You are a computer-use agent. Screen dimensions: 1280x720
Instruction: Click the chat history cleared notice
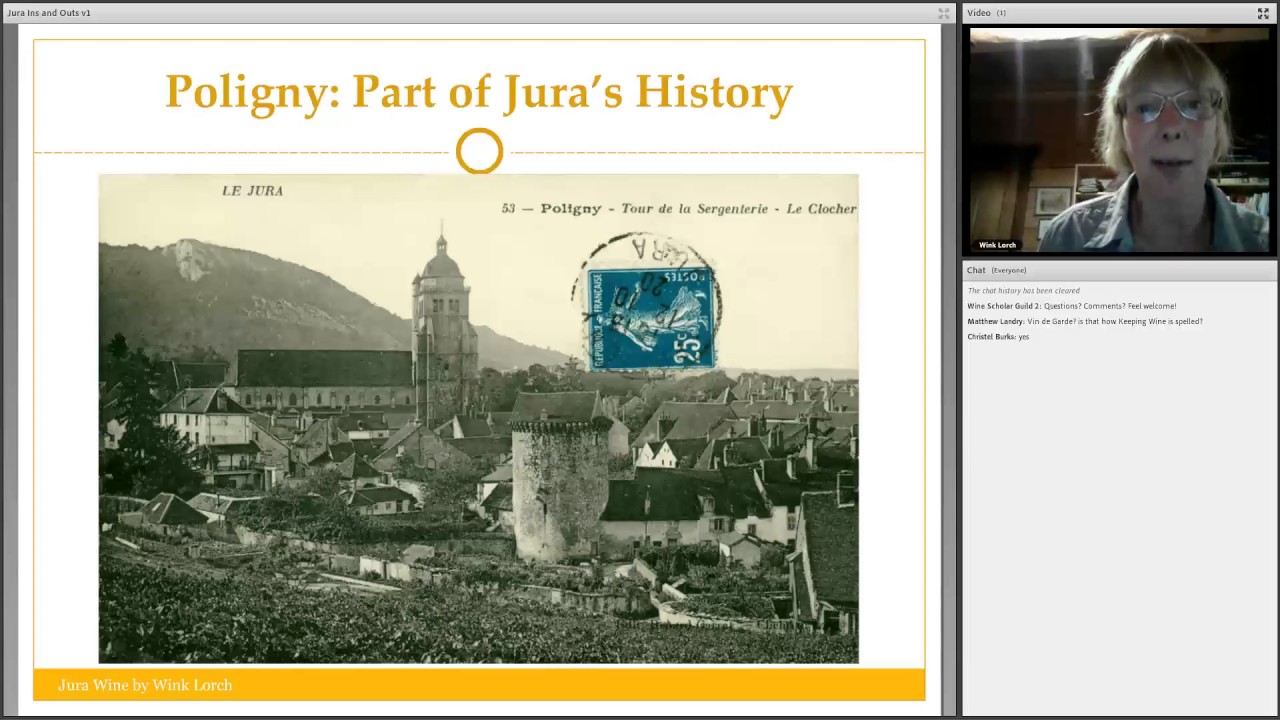(x=1023, y=291)
